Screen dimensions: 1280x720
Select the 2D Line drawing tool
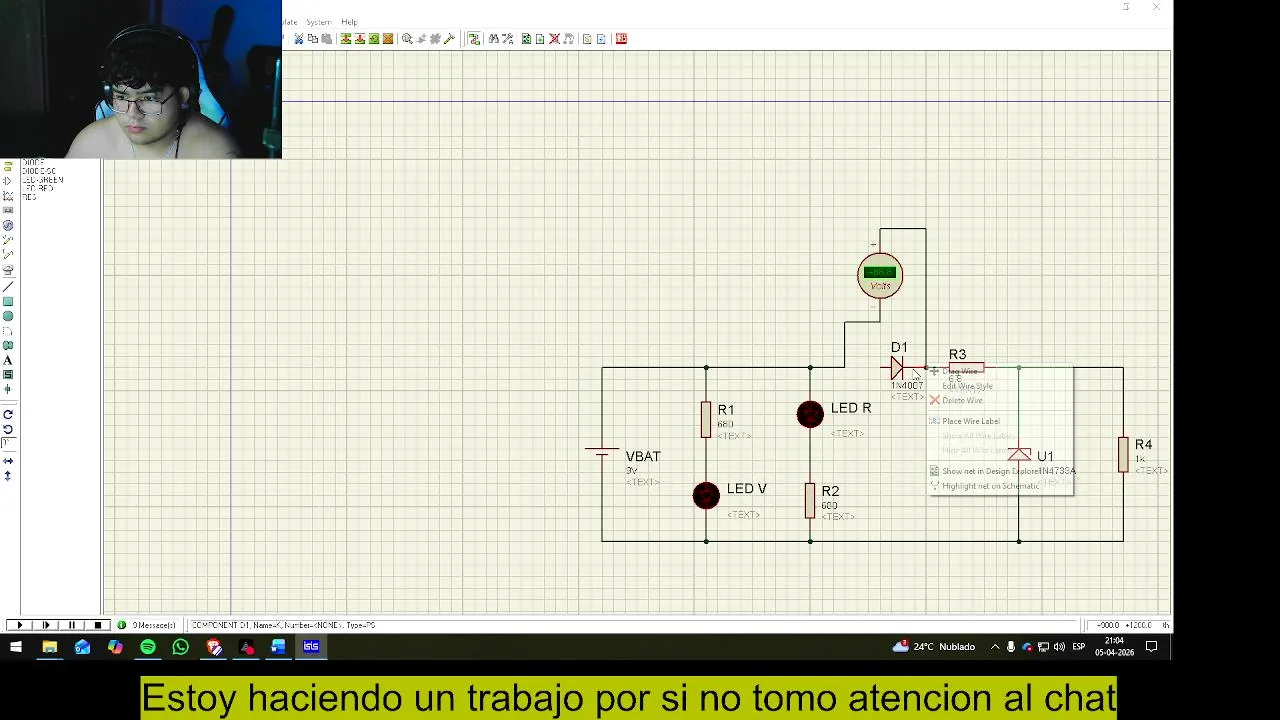8,287
